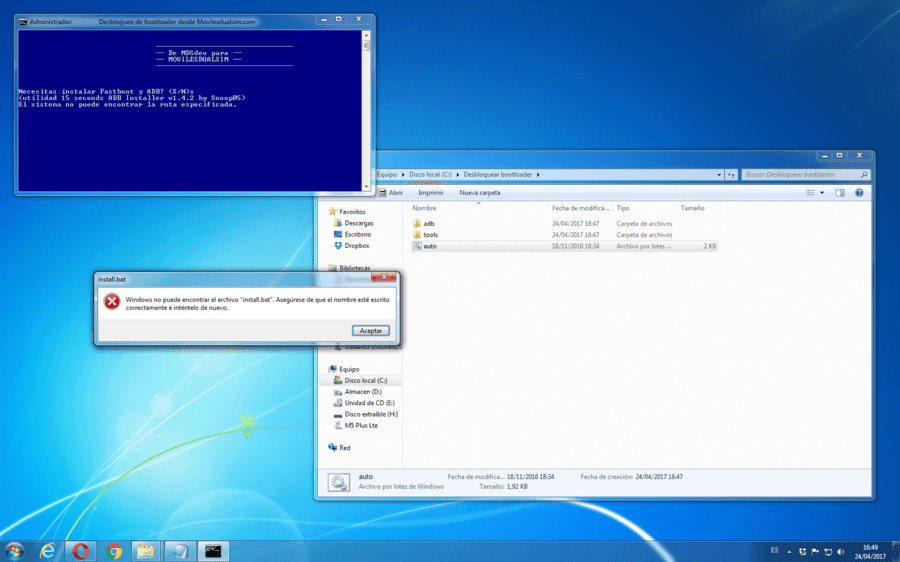Open Google Chrome taskbar icon
Viewport: 900px width, 562px height.
114,551
